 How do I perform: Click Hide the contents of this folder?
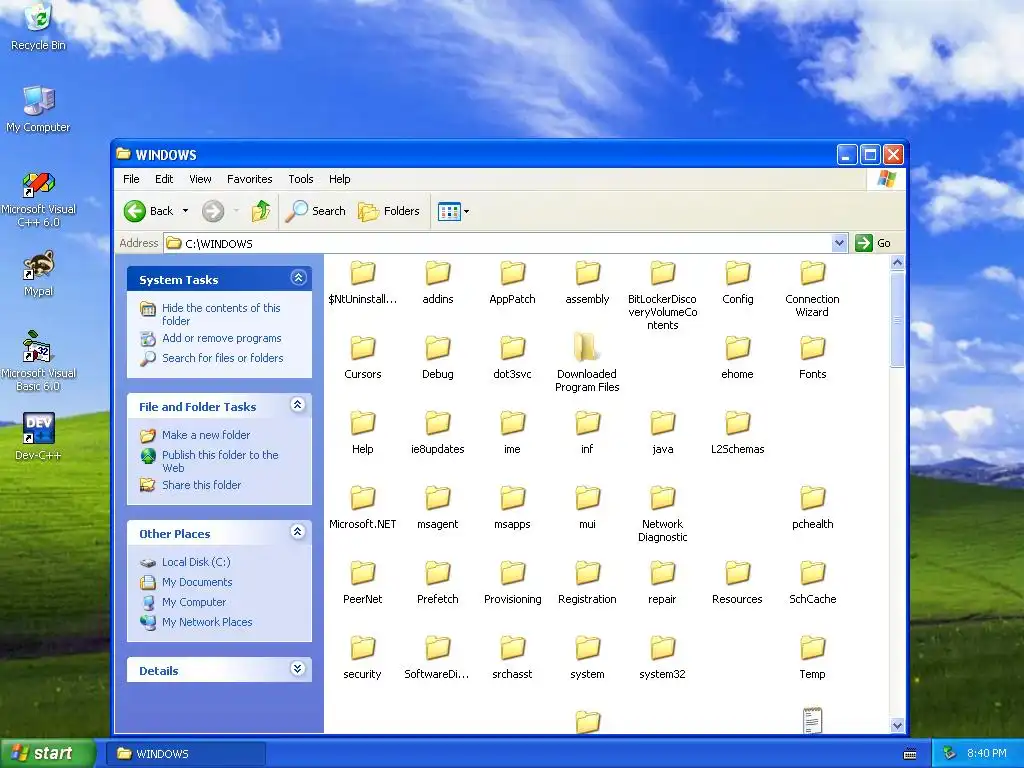(221, 314)
